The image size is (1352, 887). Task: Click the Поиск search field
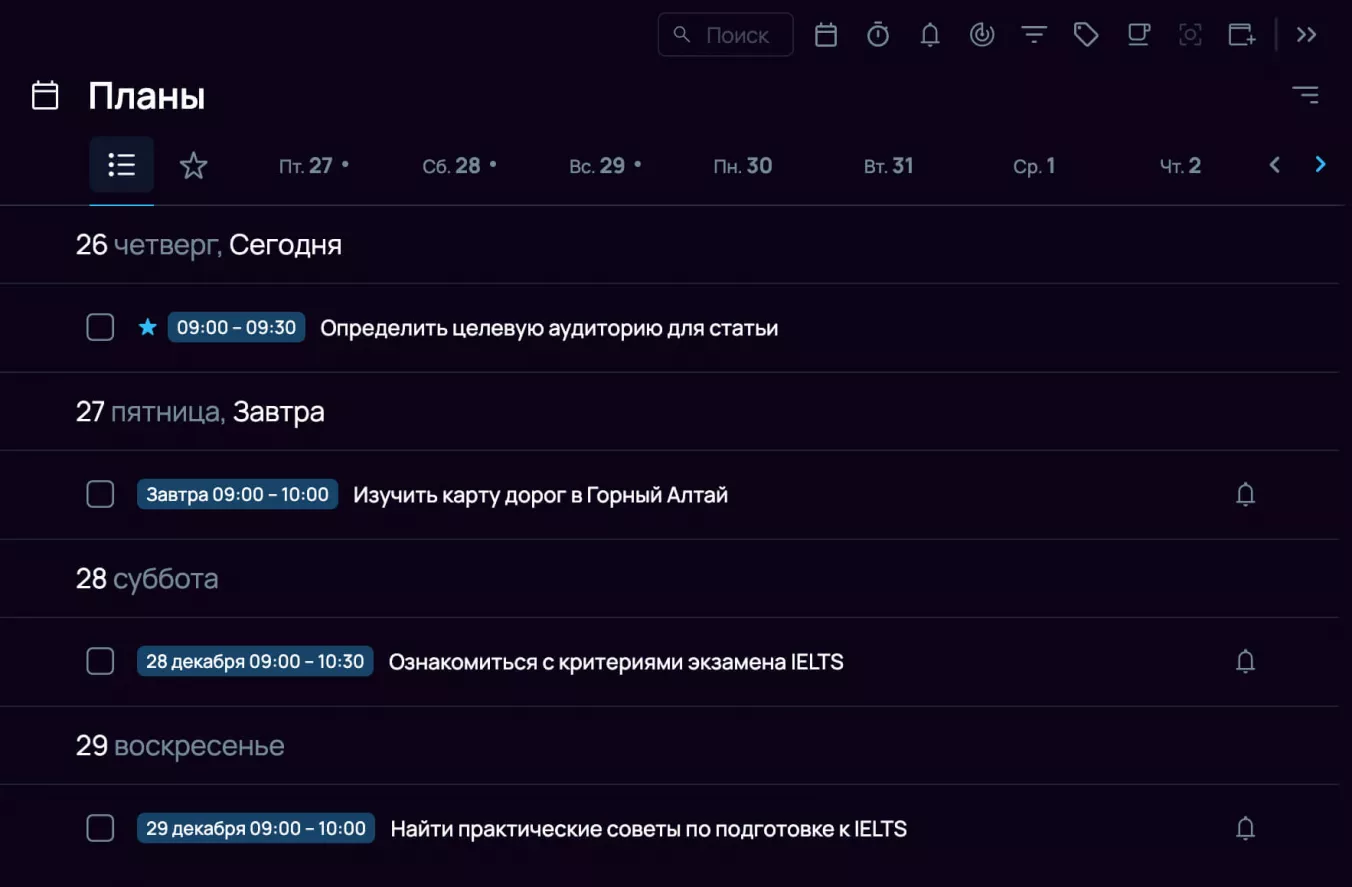point(726,35)
